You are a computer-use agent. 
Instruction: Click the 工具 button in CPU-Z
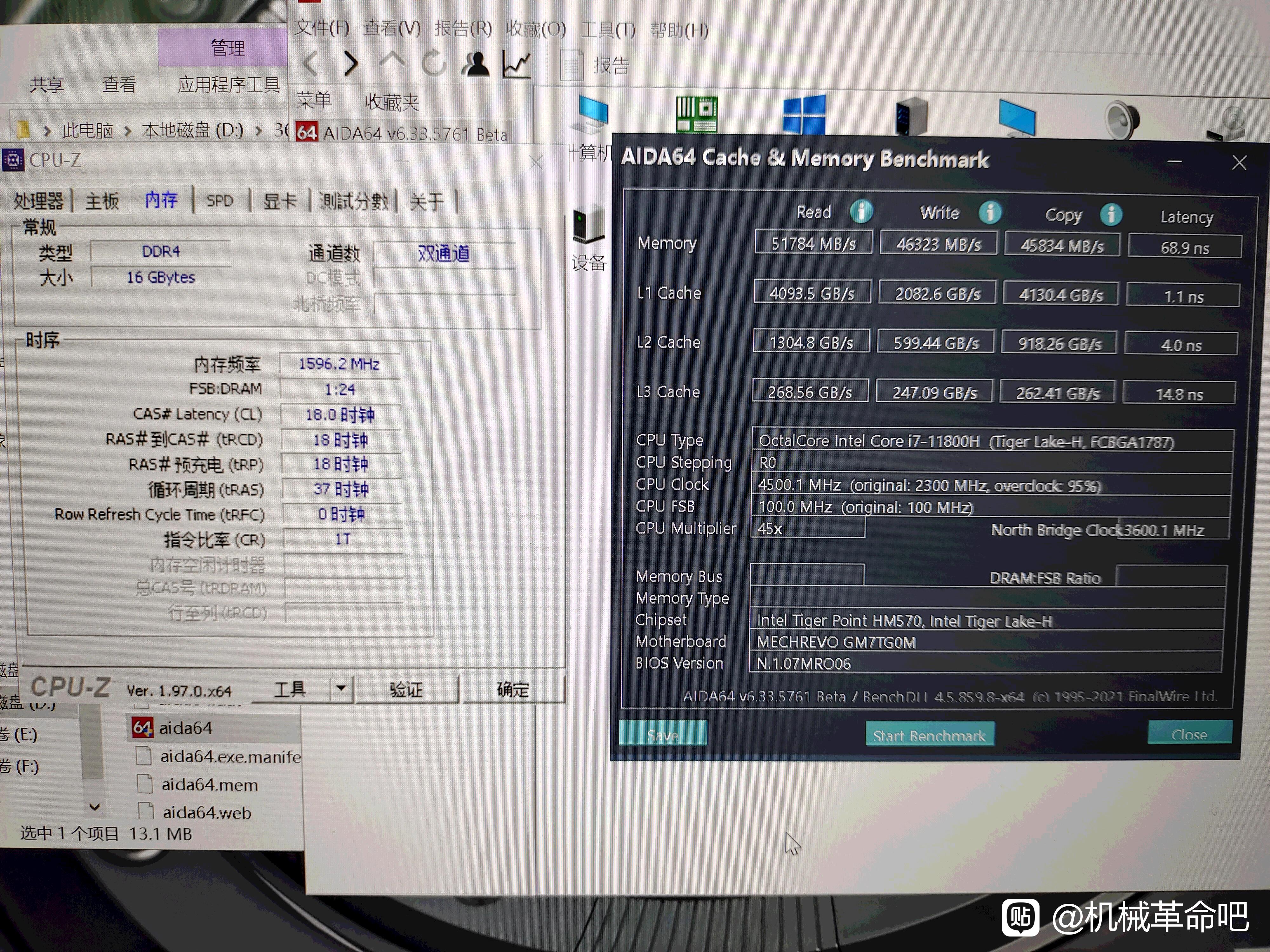[x=291, y=689]
